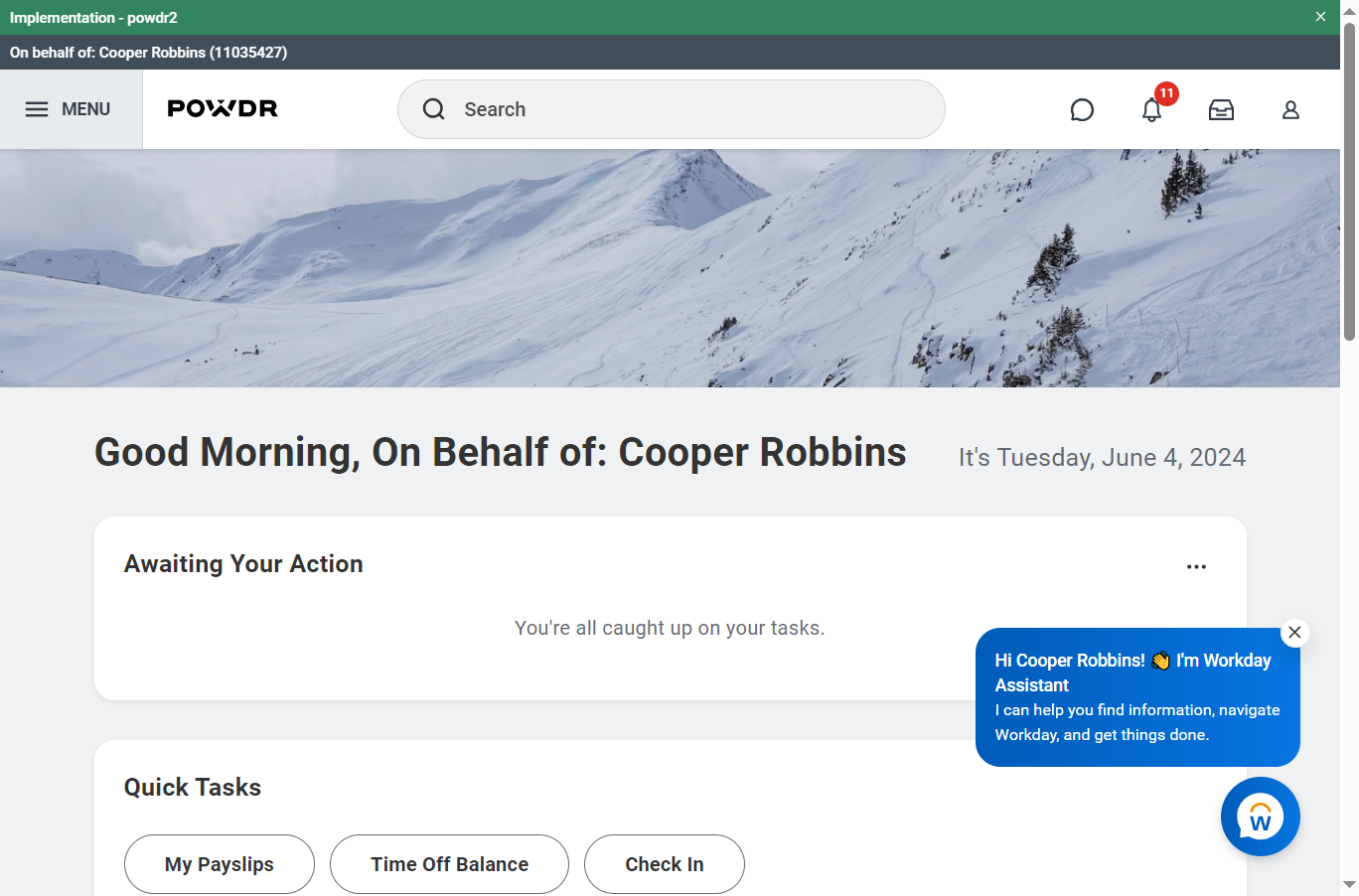Dismiss the Workday Assistant popup

click(x=1294, y=633)
